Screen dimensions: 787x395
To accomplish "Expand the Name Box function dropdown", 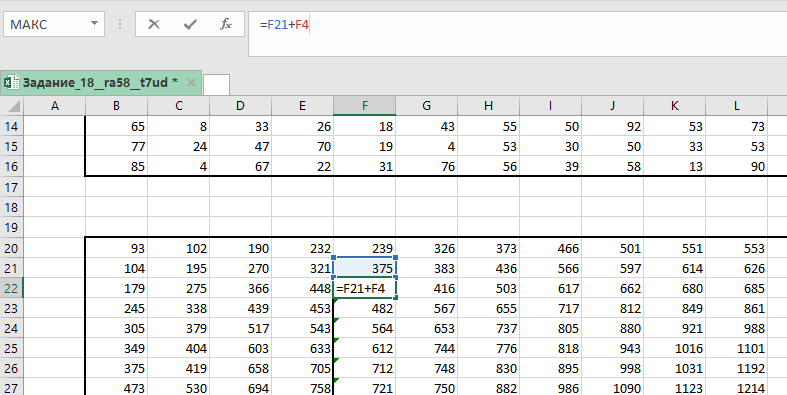I will click(x=94, y=24).
